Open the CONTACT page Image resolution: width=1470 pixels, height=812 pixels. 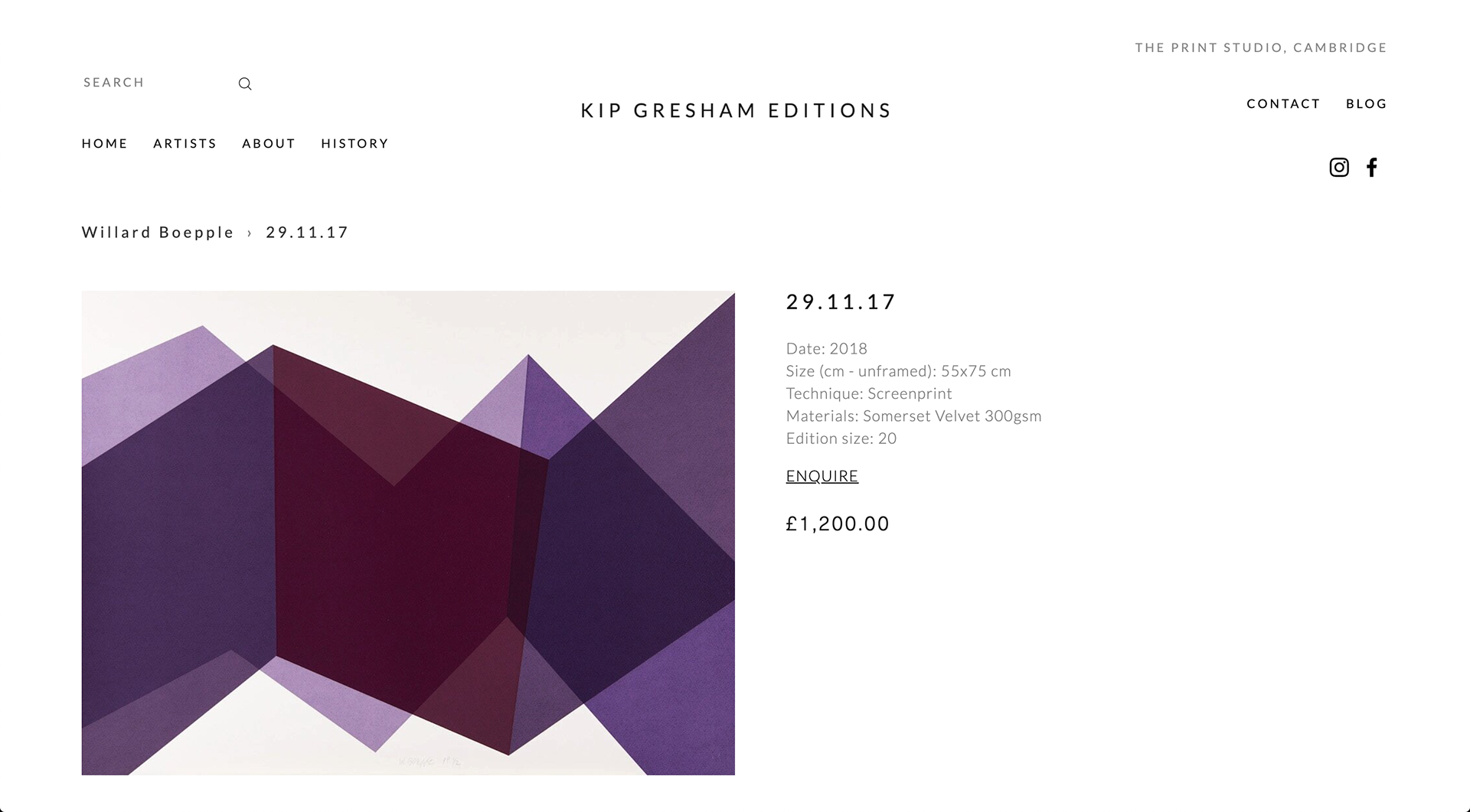pyautogui.click(x=1283, y=103)
